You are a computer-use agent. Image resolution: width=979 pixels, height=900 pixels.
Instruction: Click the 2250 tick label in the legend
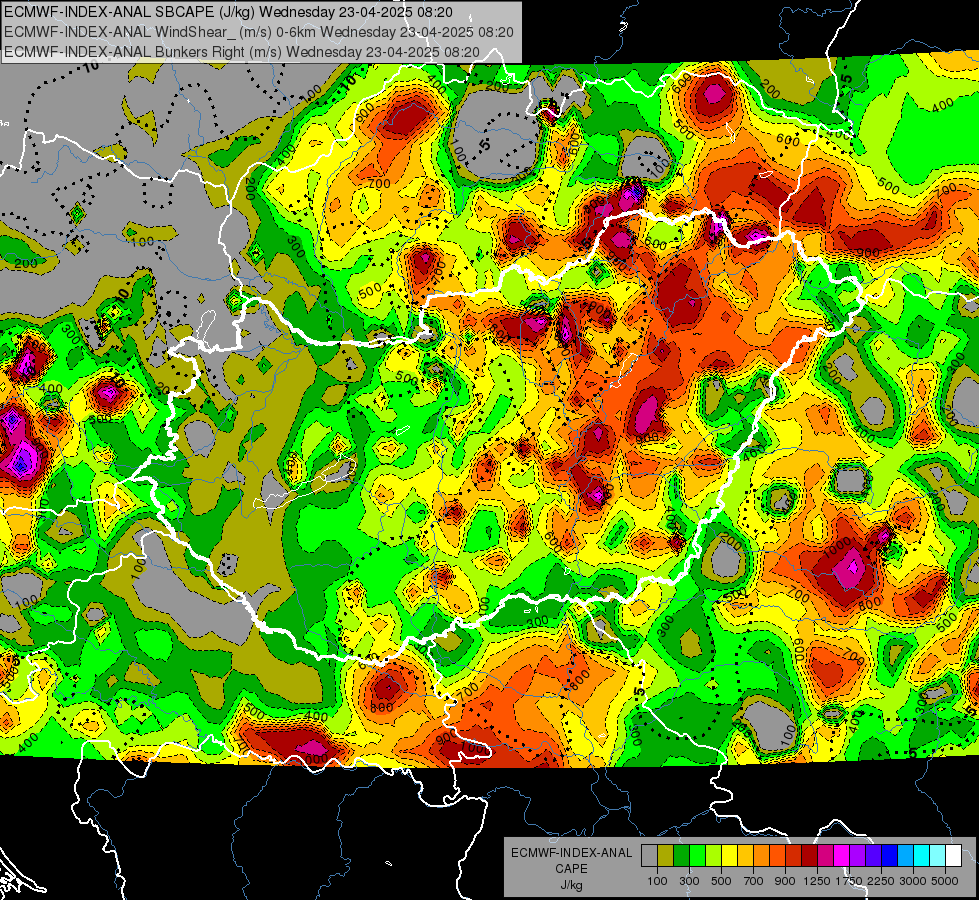pyautogui.click(x=882, y=881)
